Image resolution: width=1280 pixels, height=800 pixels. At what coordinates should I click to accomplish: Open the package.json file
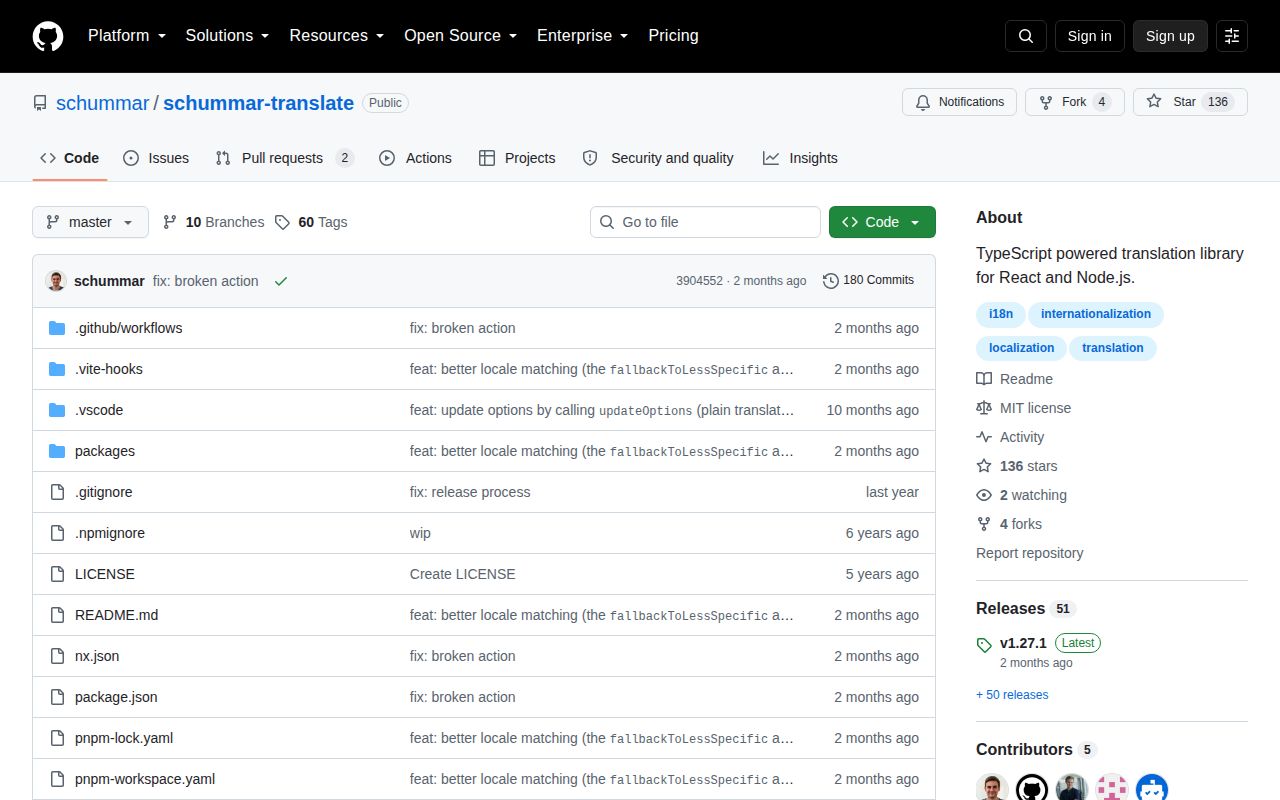tap(116, 697)
